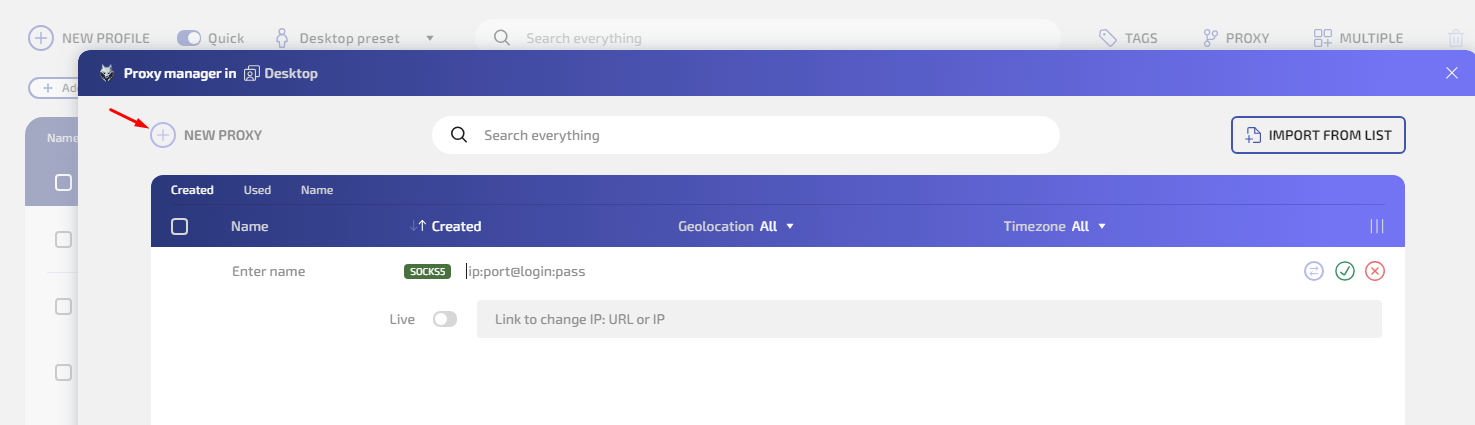Click the New Proxy plus icon
This screenshot has width=1475, height=425.
tap(163, 135)
